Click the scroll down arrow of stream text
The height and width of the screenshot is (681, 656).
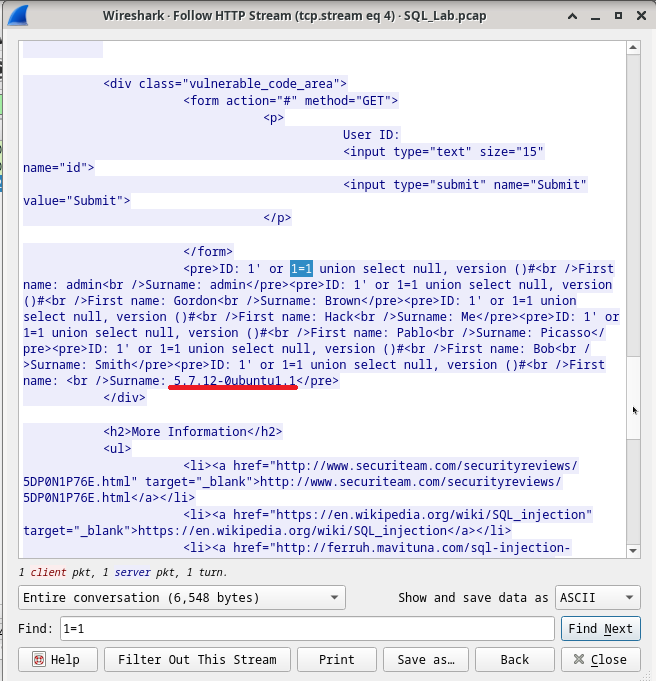(633, 551)
